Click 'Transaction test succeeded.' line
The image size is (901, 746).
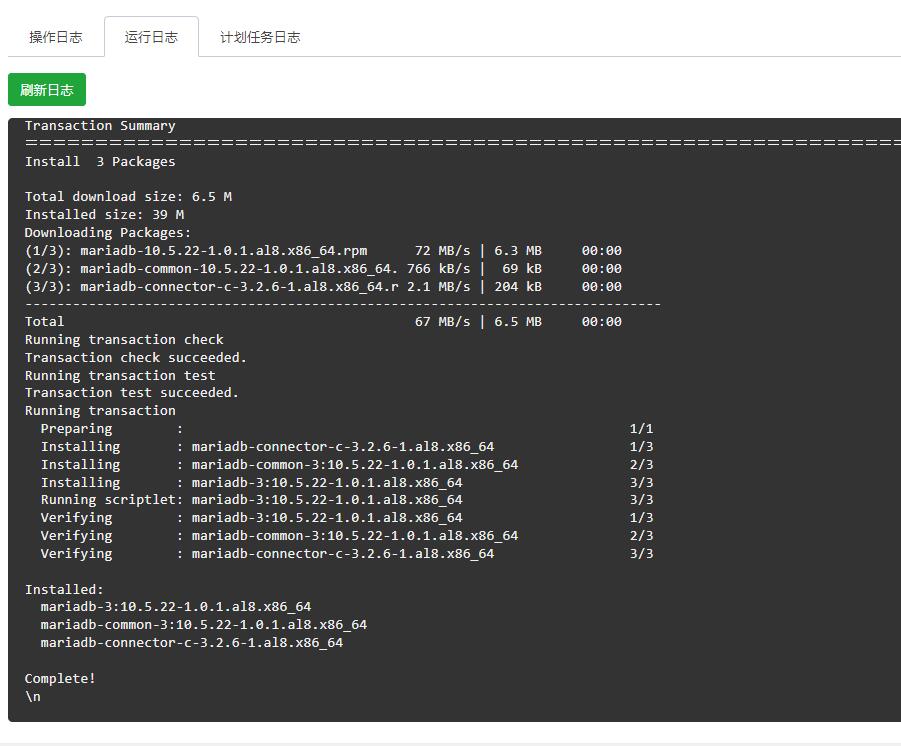[x=132, y=393]
